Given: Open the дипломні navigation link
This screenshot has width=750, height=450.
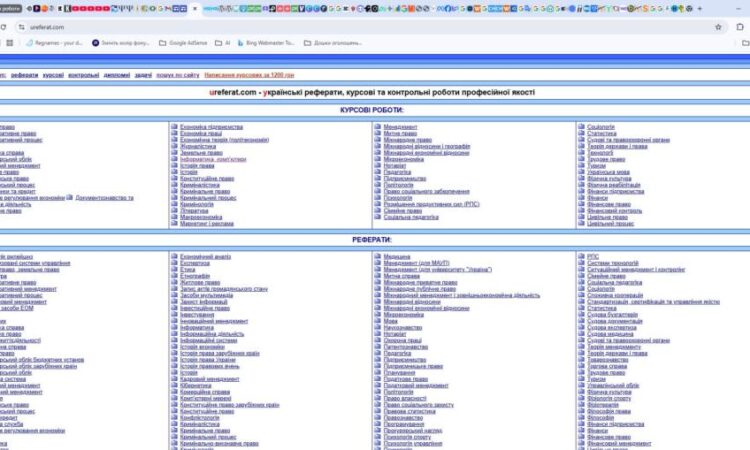Looking at the screenshot, I should pyautogui.click(x=116, y=75).
